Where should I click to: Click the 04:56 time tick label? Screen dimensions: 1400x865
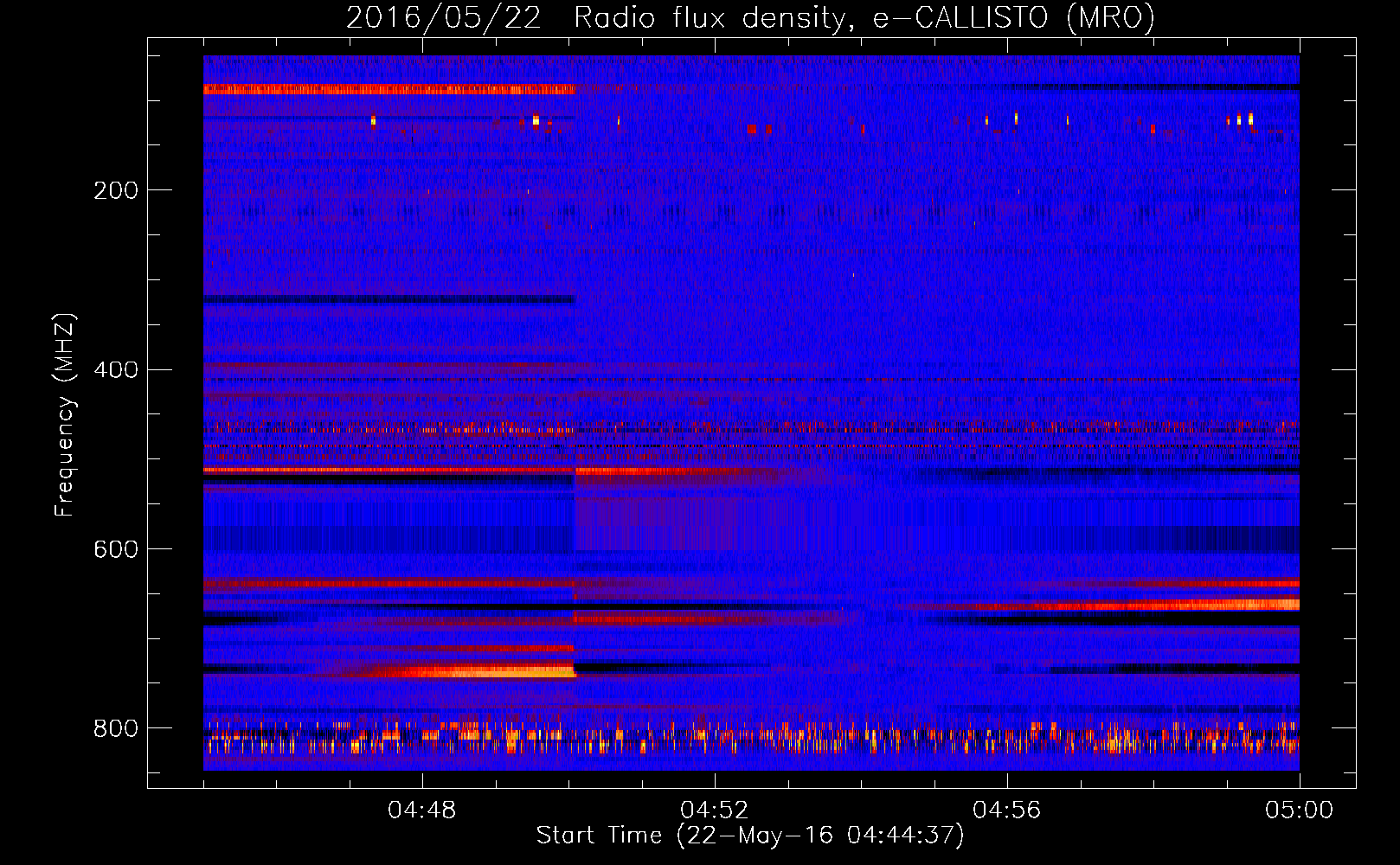[x=1007, y=811]
